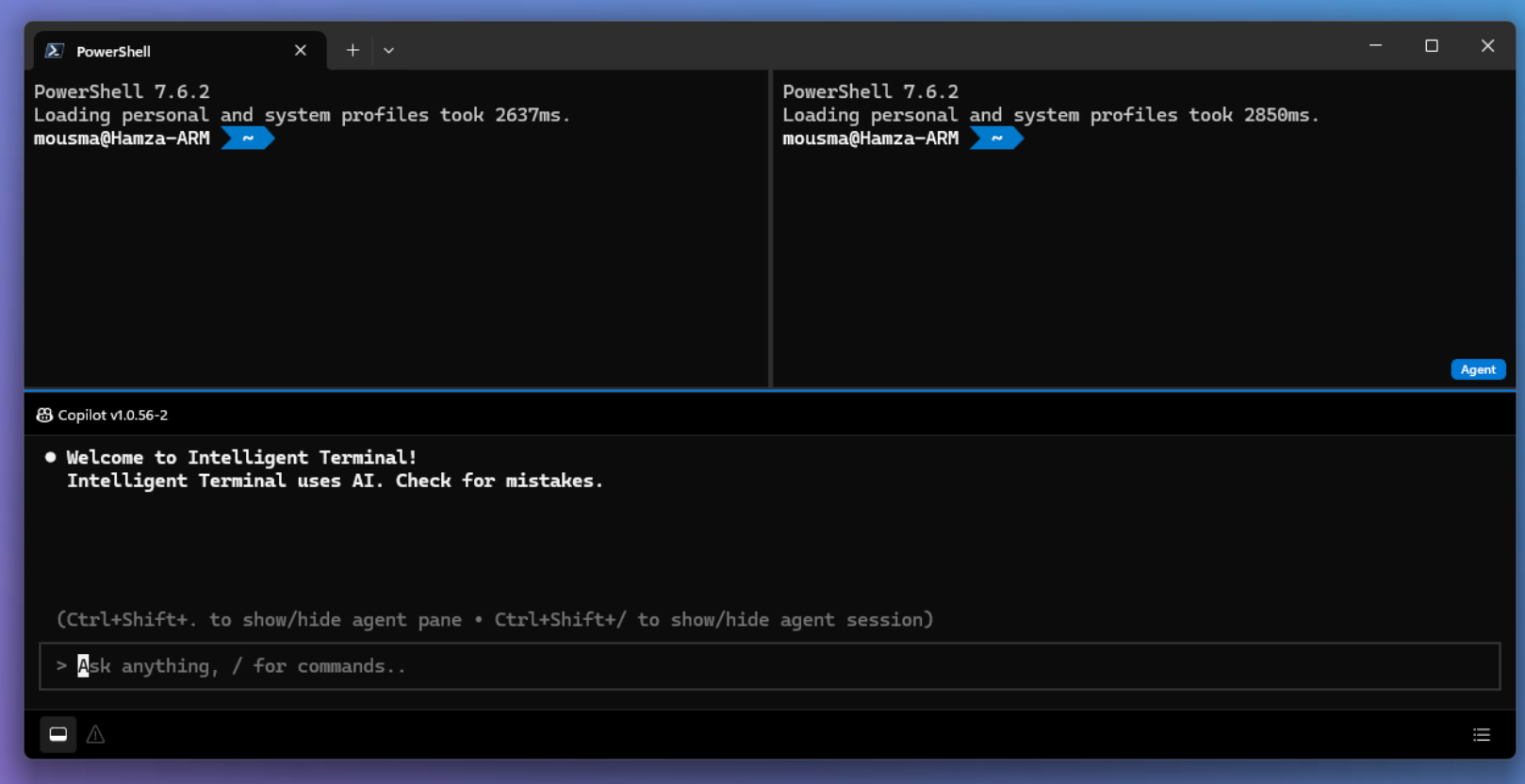Close the PowerShell tab
This screenshot has height=784, width=1525.
(x=301, y=51)
